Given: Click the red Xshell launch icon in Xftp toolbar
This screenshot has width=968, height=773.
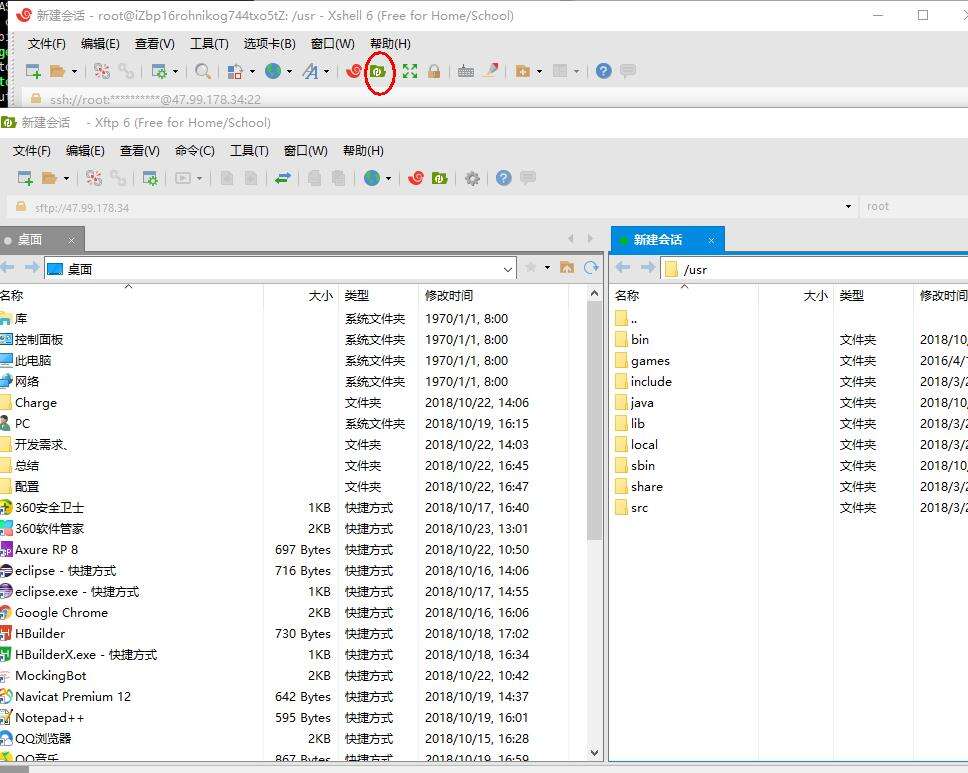Looking at the screenshot, I should (416, 178).
